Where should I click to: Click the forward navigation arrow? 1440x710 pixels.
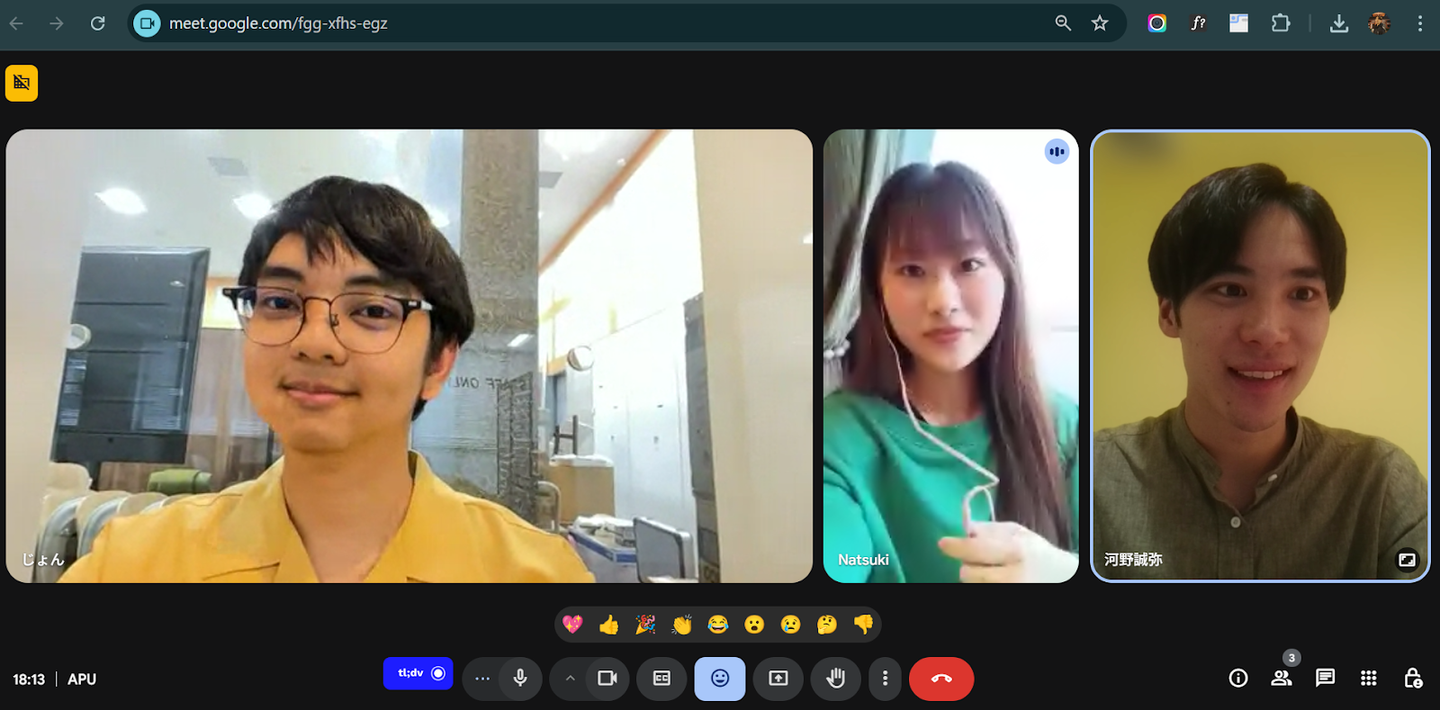tap(56, 23)
